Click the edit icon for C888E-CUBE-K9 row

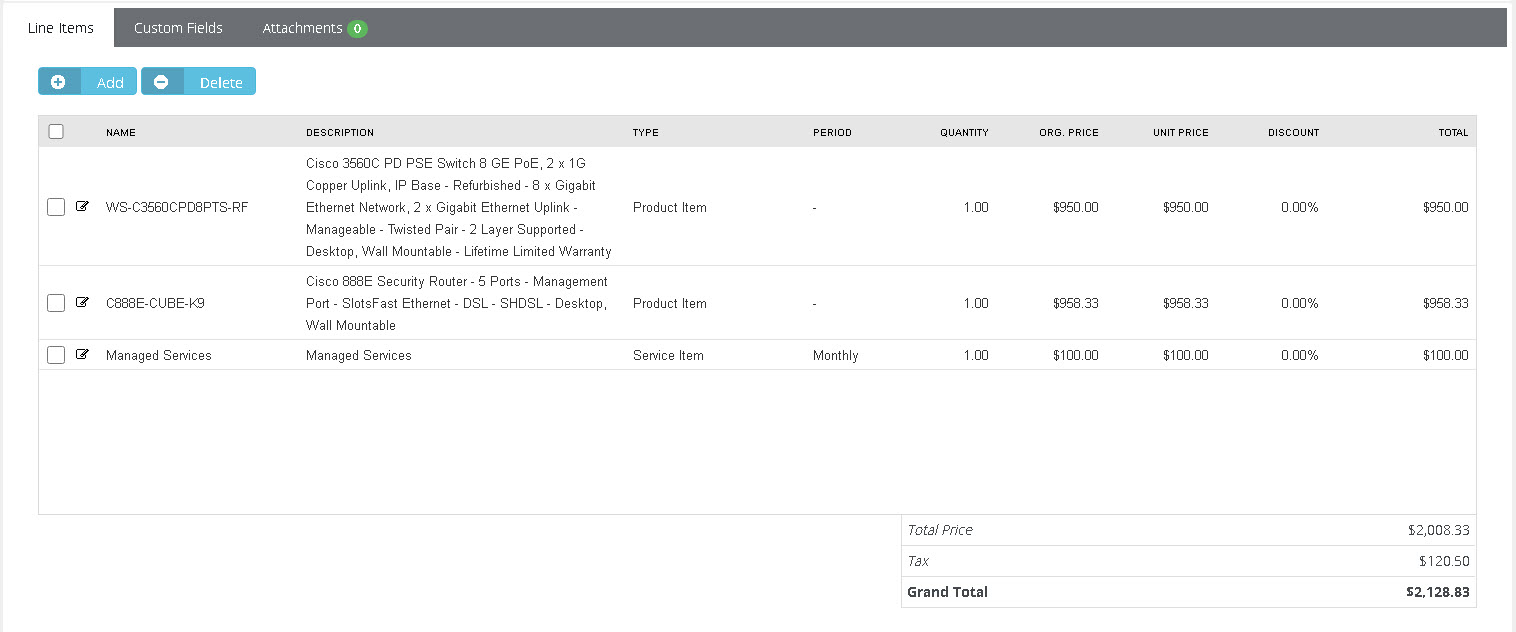pyautogui.click(x=83, y=303)
